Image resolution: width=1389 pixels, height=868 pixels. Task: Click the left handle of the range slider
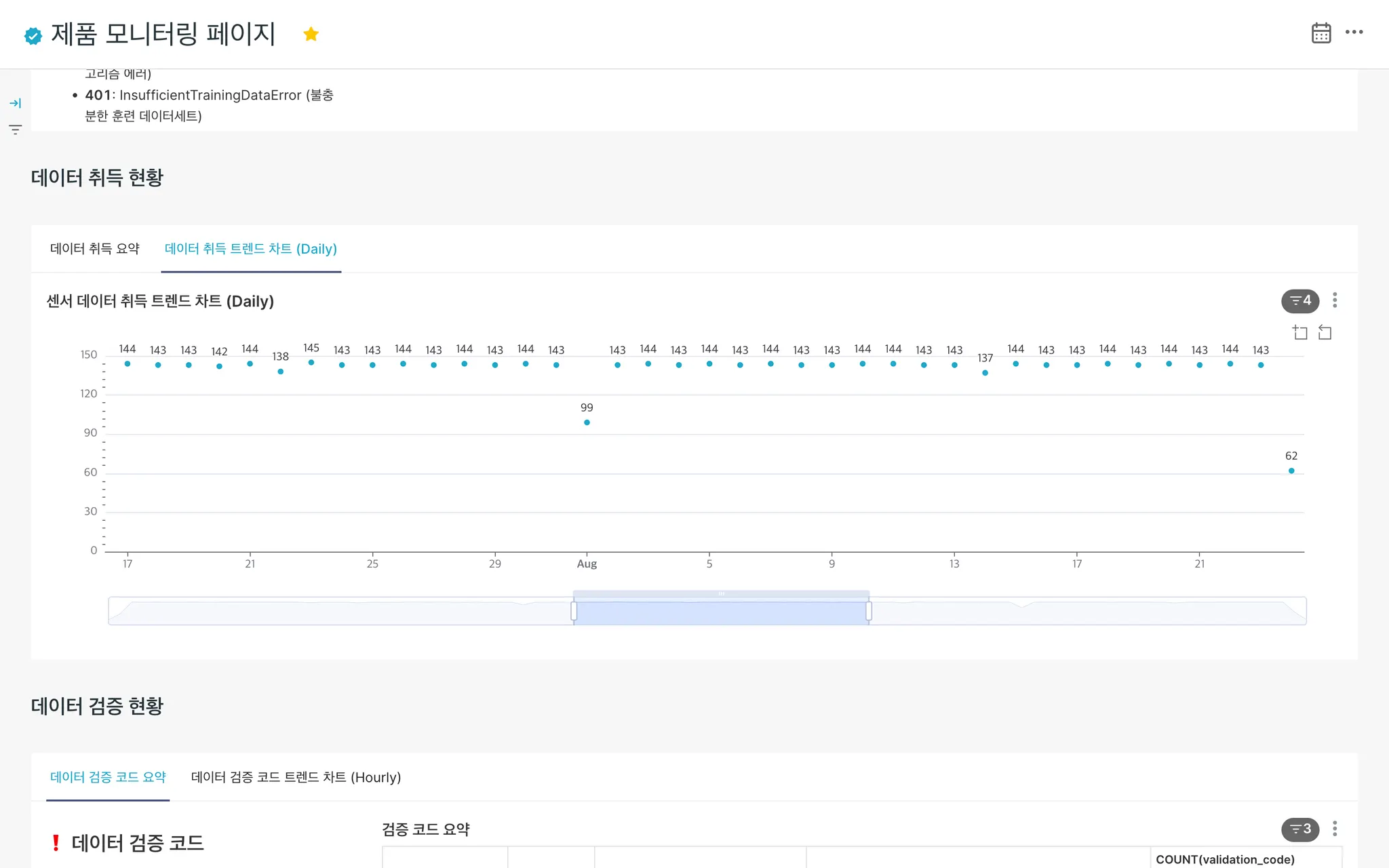coord(574,611)
